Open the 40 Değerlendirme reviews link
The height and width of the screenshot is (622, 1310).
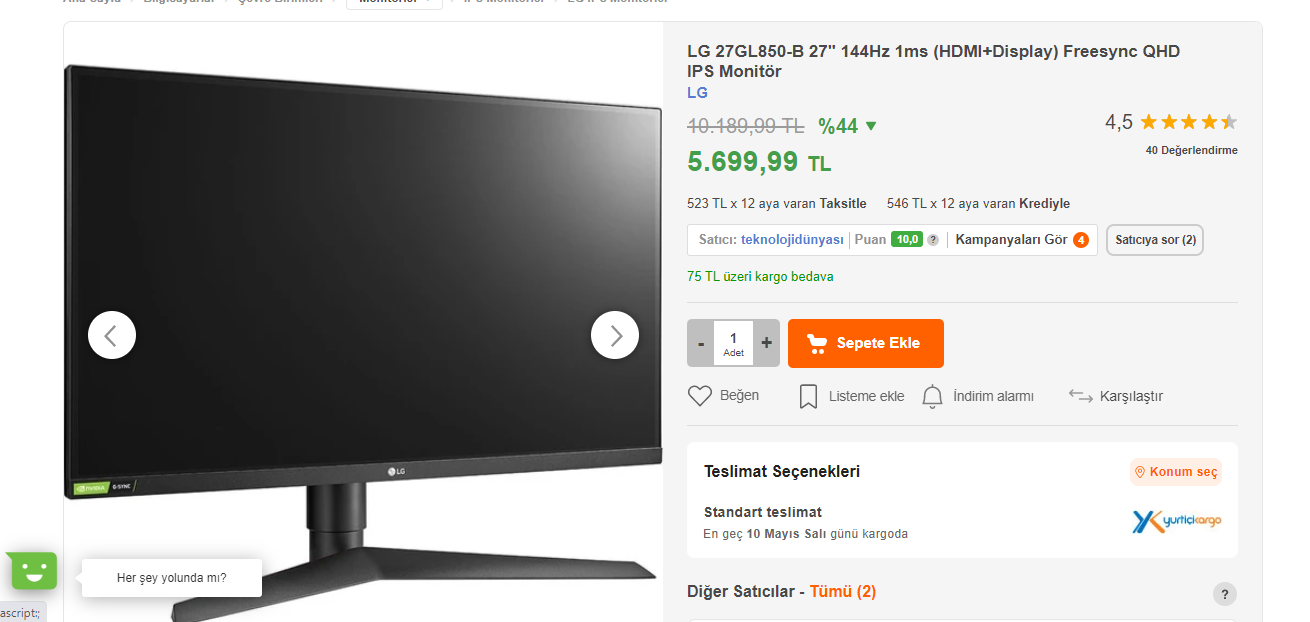(1191, 151)
